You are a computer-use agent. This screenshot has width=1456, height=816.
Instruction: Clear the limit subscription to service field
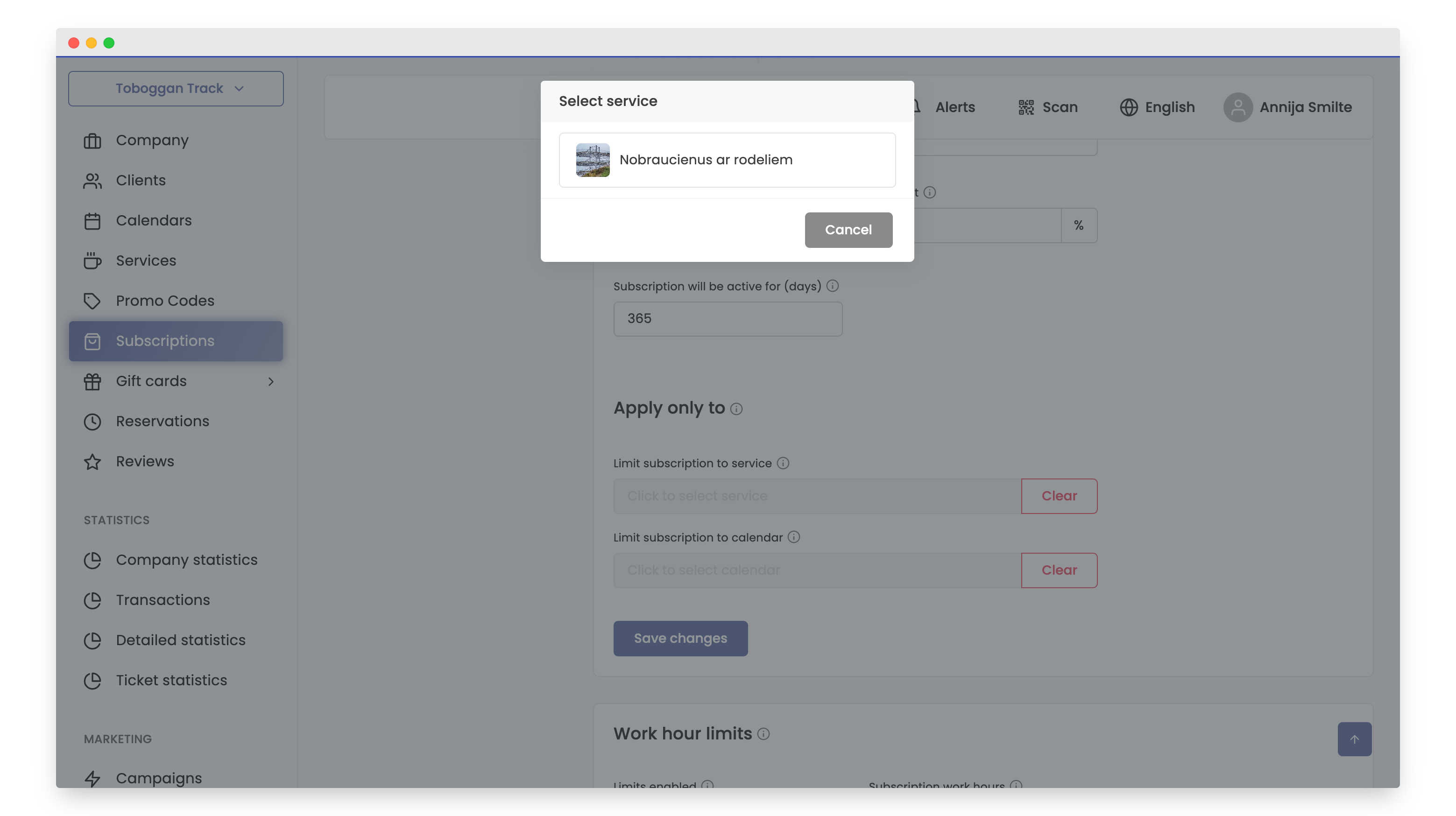point(1059,496)
